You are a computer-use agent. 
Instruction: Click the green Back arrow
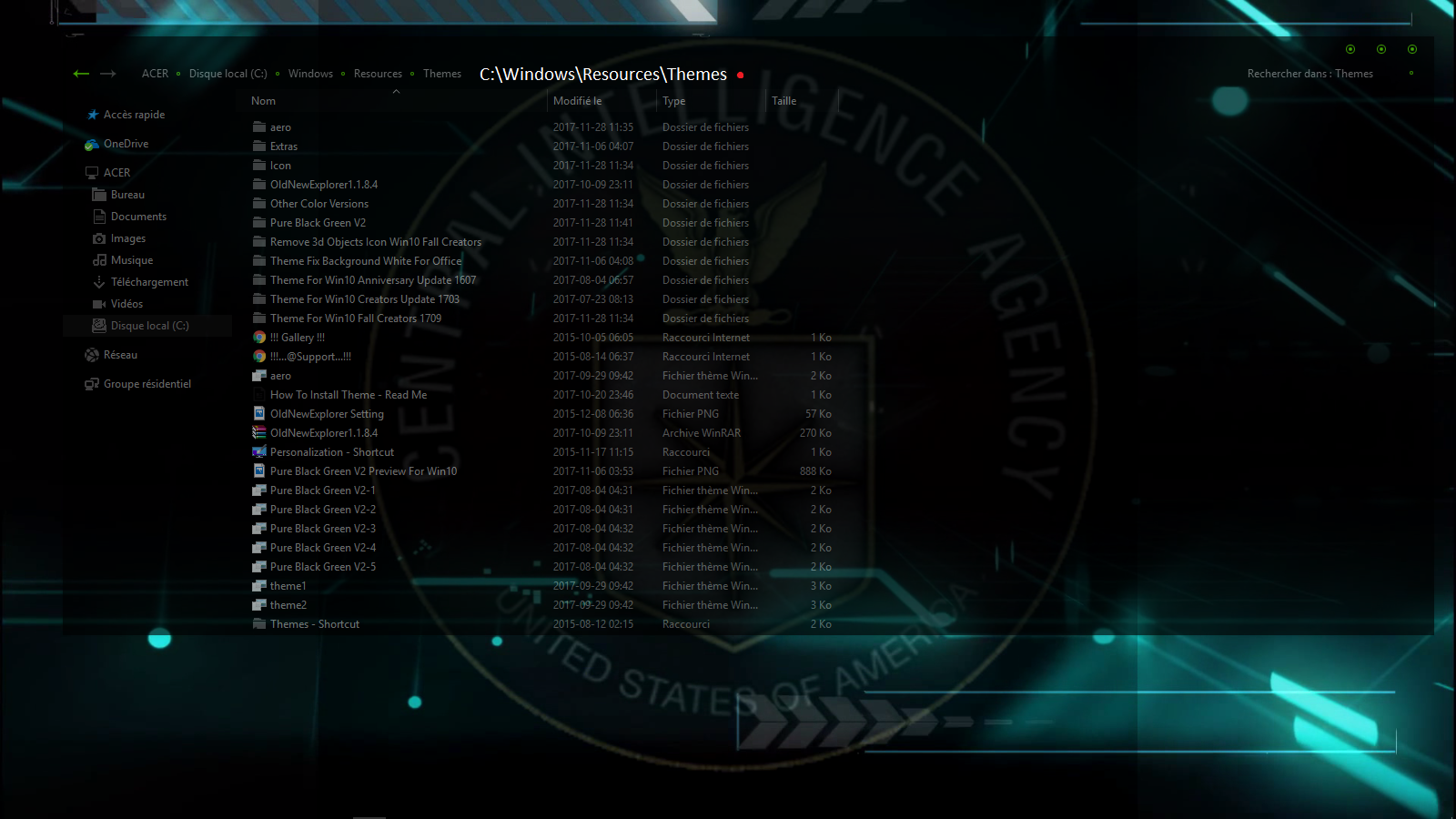pos(81,74)
